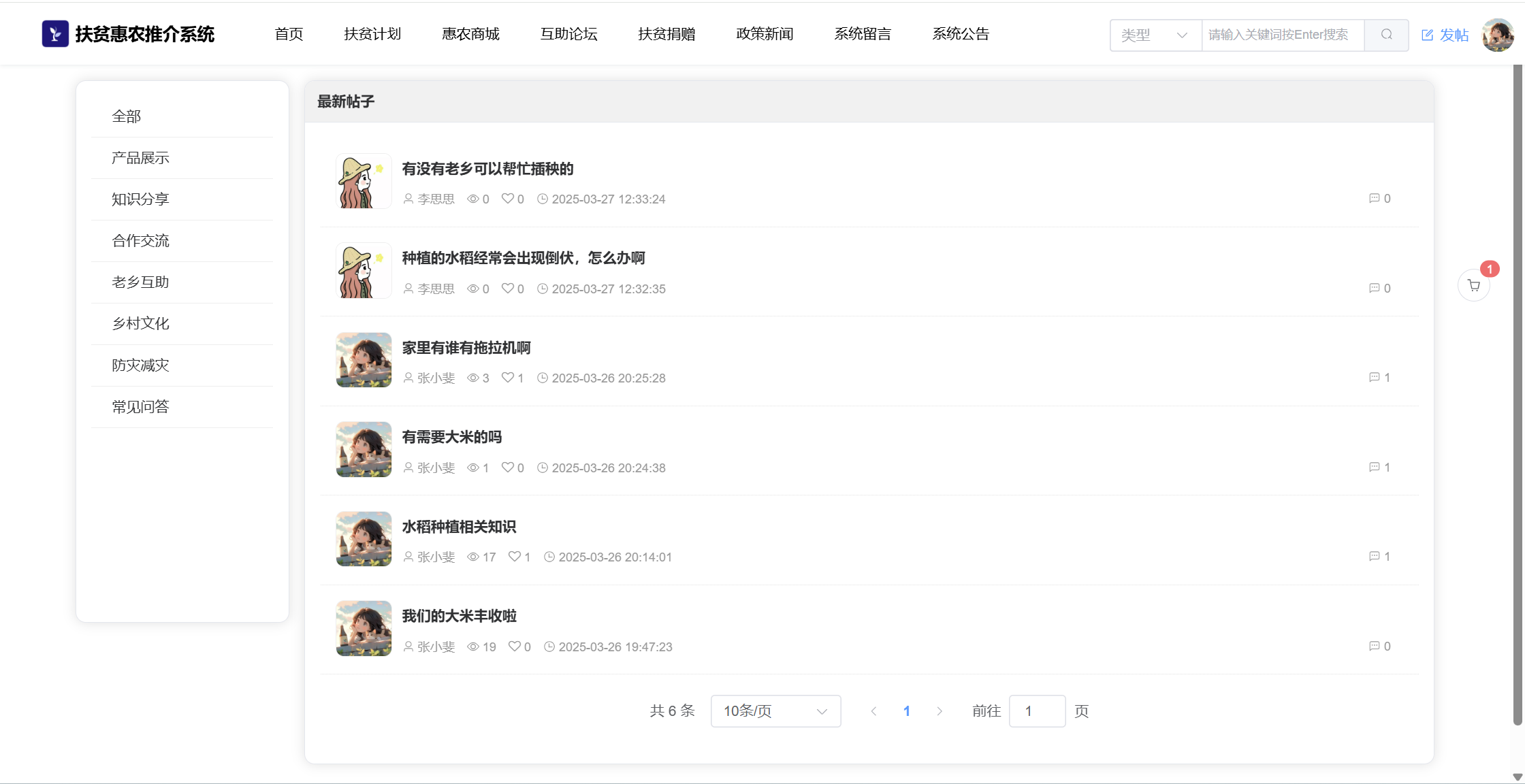The width and height of the screenshot is (1525, 784).
Task: Go to 扶贫捐赠 in the top navigation
Action: [667, 34]
